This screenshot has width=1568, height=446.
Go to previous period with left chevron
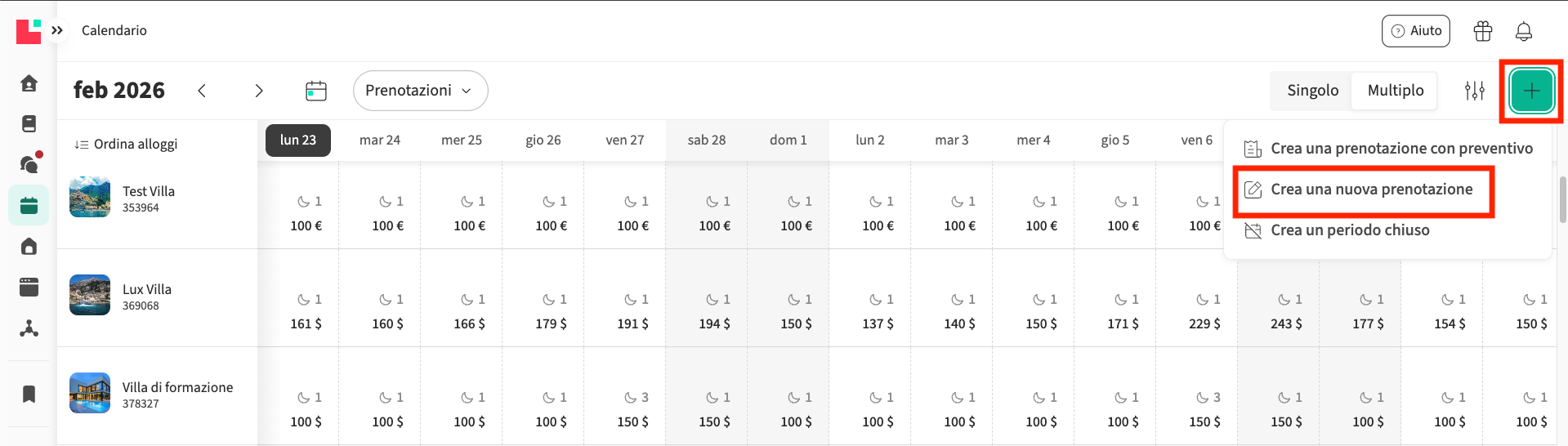[x=202, y=91]
